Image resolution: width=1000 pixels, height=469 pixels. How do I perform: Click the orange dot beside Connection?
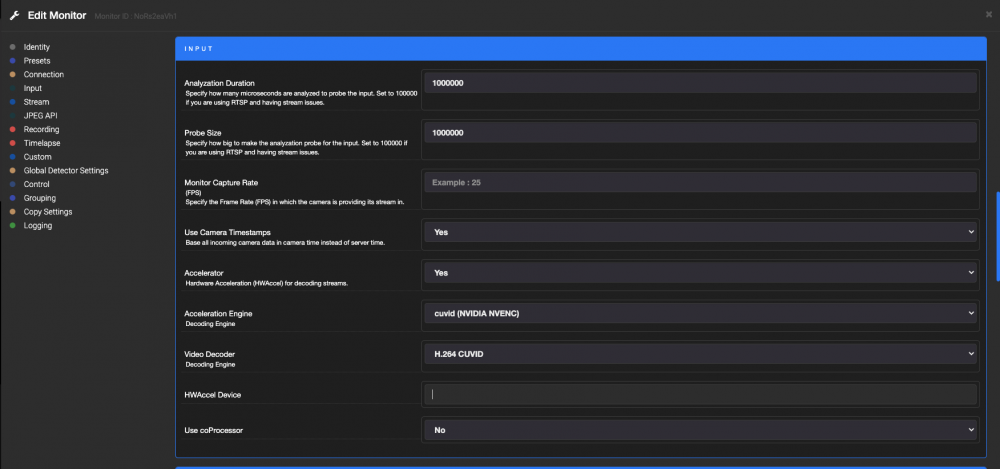13,75
